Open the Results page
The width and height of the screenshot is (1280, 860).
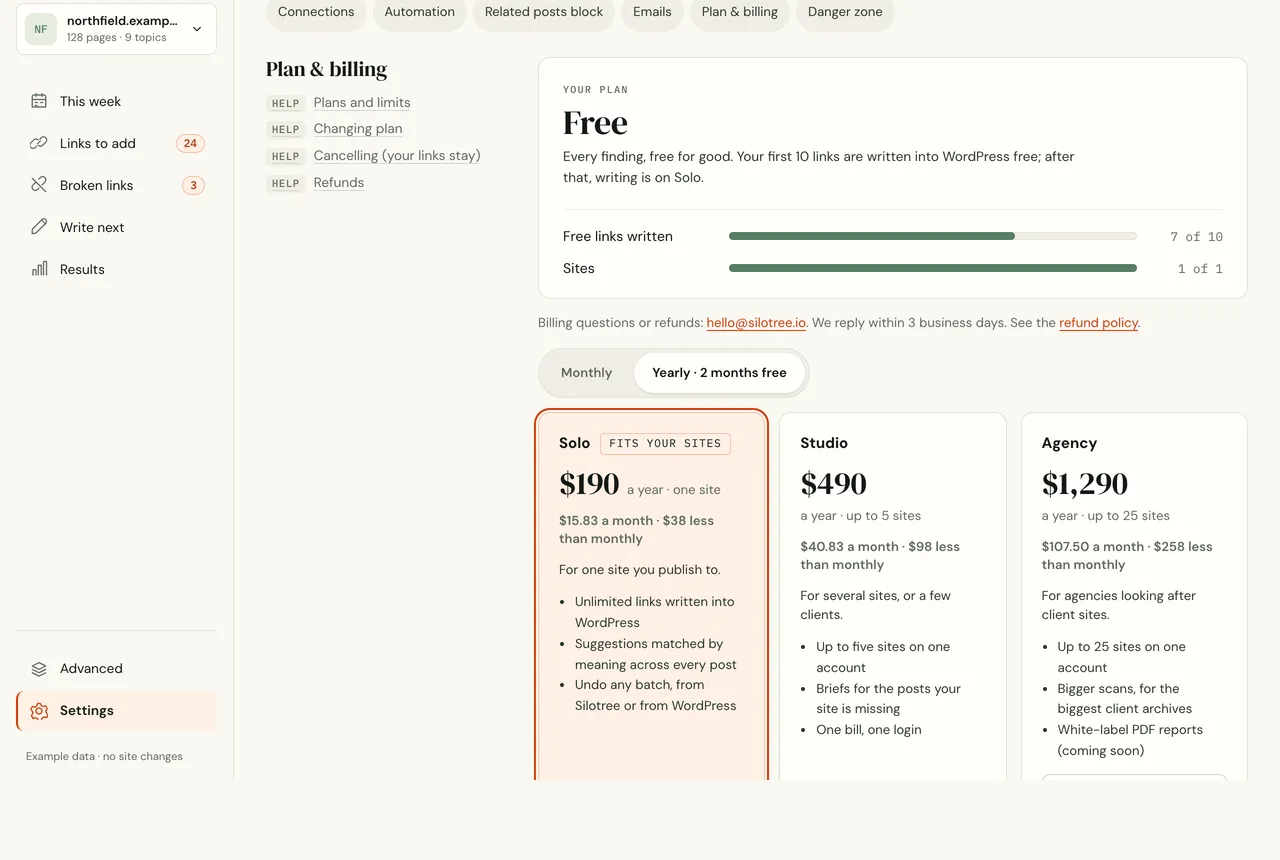click(116, 269)
